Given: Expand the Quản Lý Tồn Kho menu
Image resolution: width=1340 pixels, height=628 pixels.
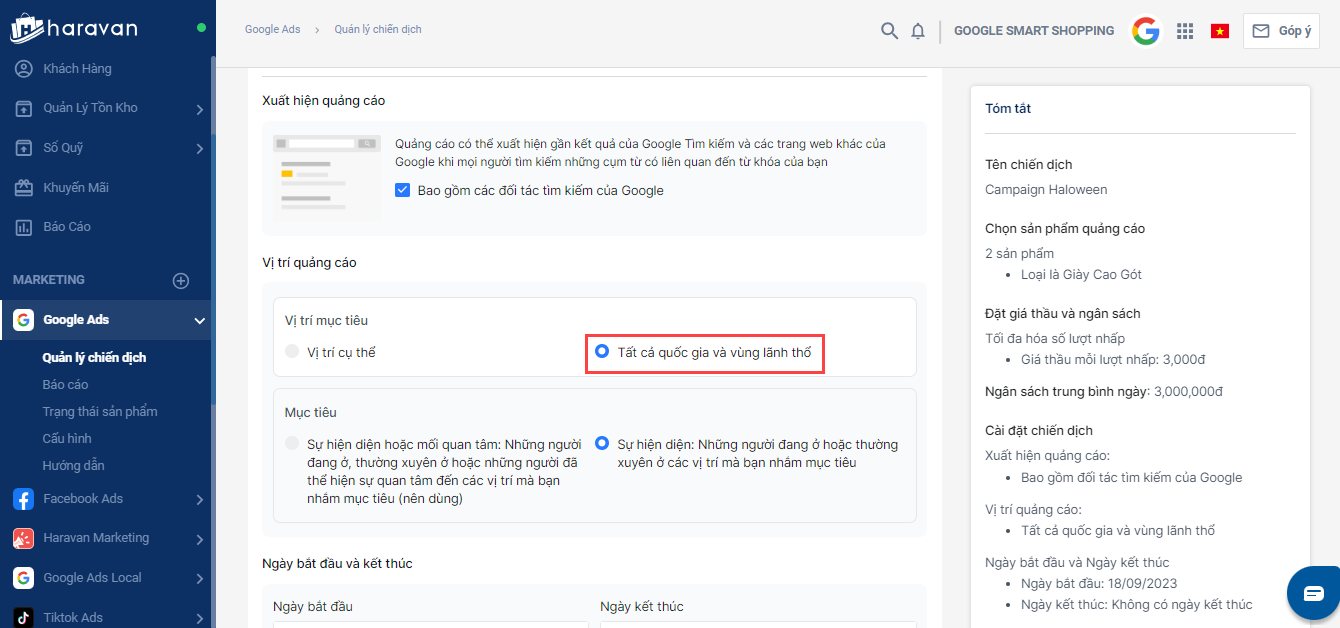Looking at the screenshot, I should 199,109.
